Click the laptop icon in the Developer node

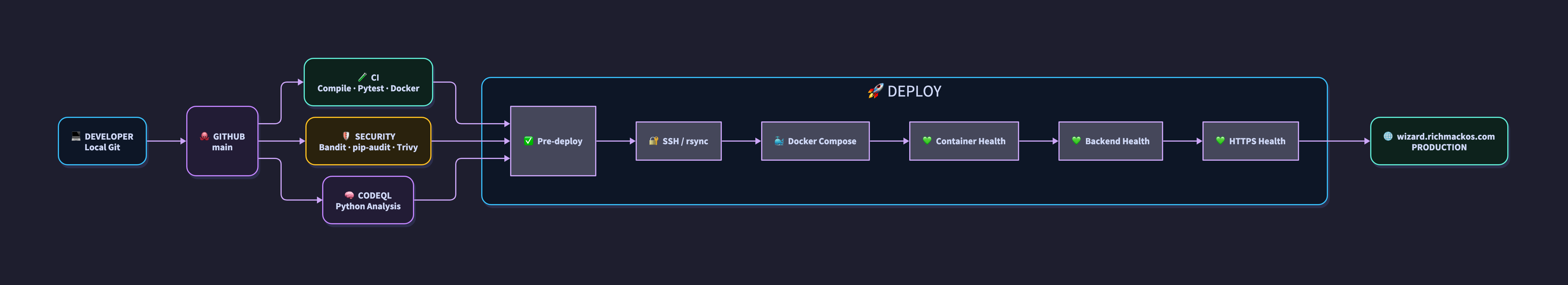pyautogui.click(x=76, y=136)
